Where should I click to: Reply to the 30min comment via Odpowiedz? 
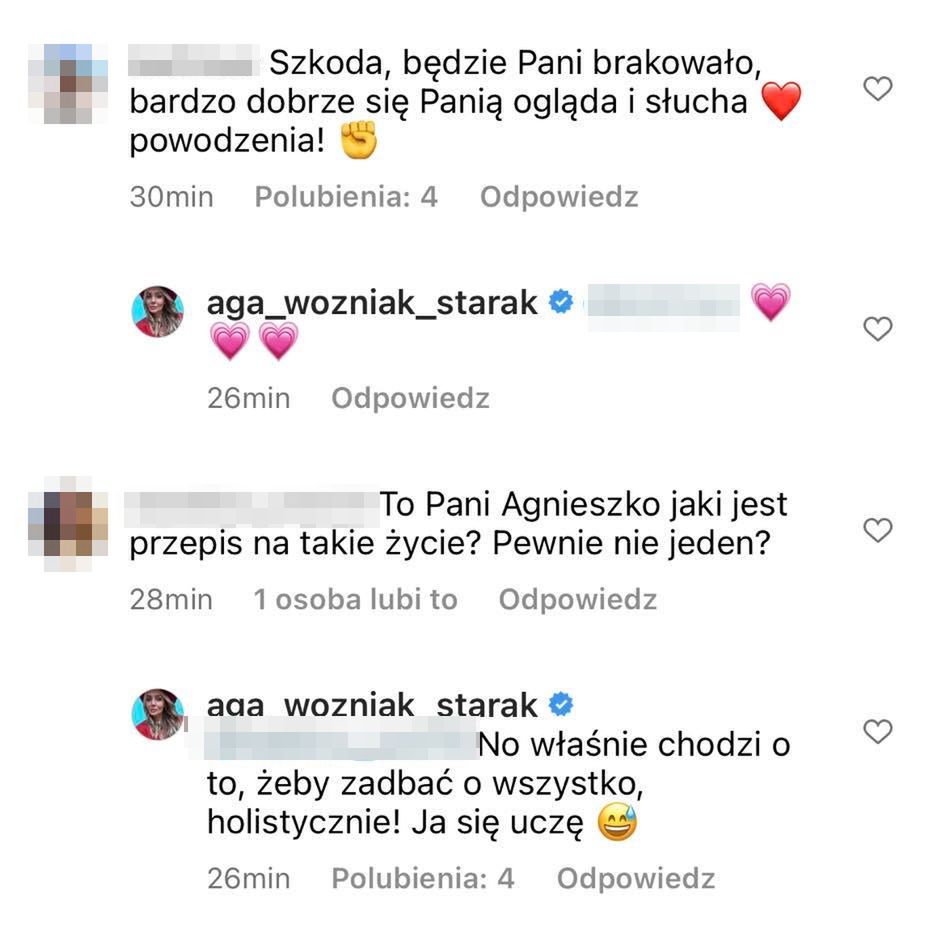[x=559, y=197]
